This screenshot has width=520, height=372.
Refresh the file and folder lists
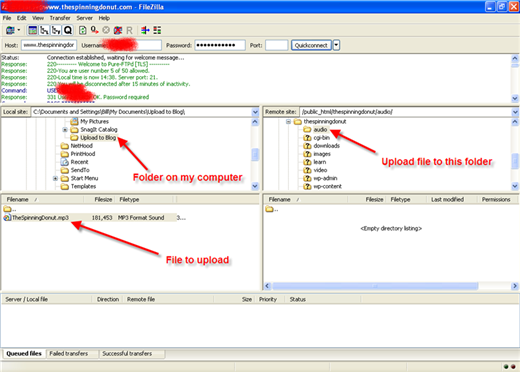click(x=82, y=30)
